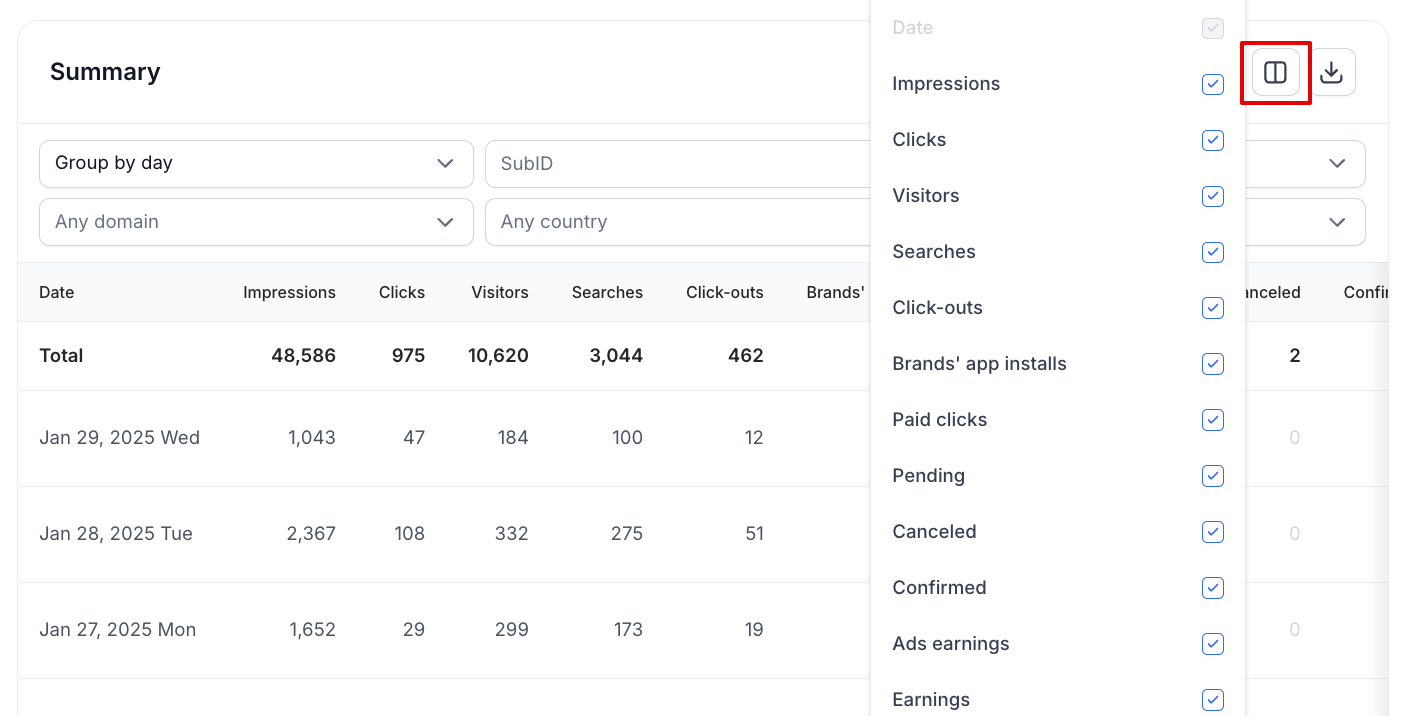Uncheck Brands' app installs checkbox
This screenshot has width=1410, height=716.
coord(1212,364)
